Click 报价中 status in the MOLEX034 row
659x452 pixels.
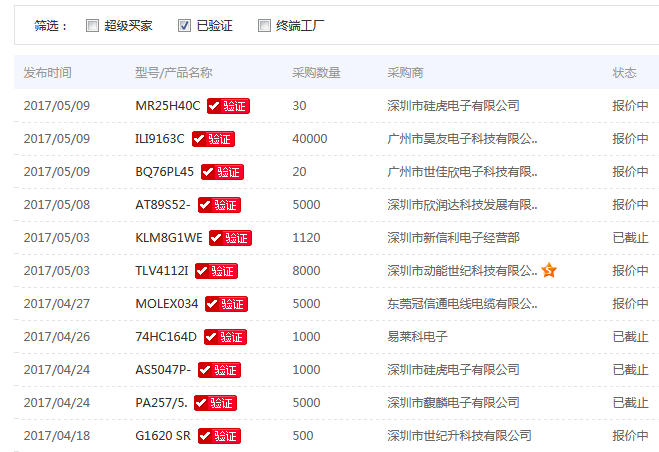point(630,304)
